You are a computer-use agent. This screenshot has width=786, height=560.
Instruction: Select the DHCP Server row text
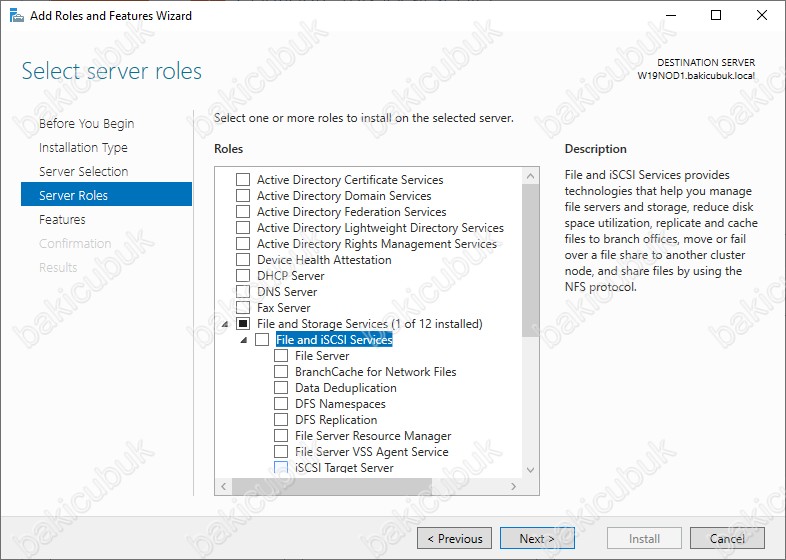[x=291, y=276]
